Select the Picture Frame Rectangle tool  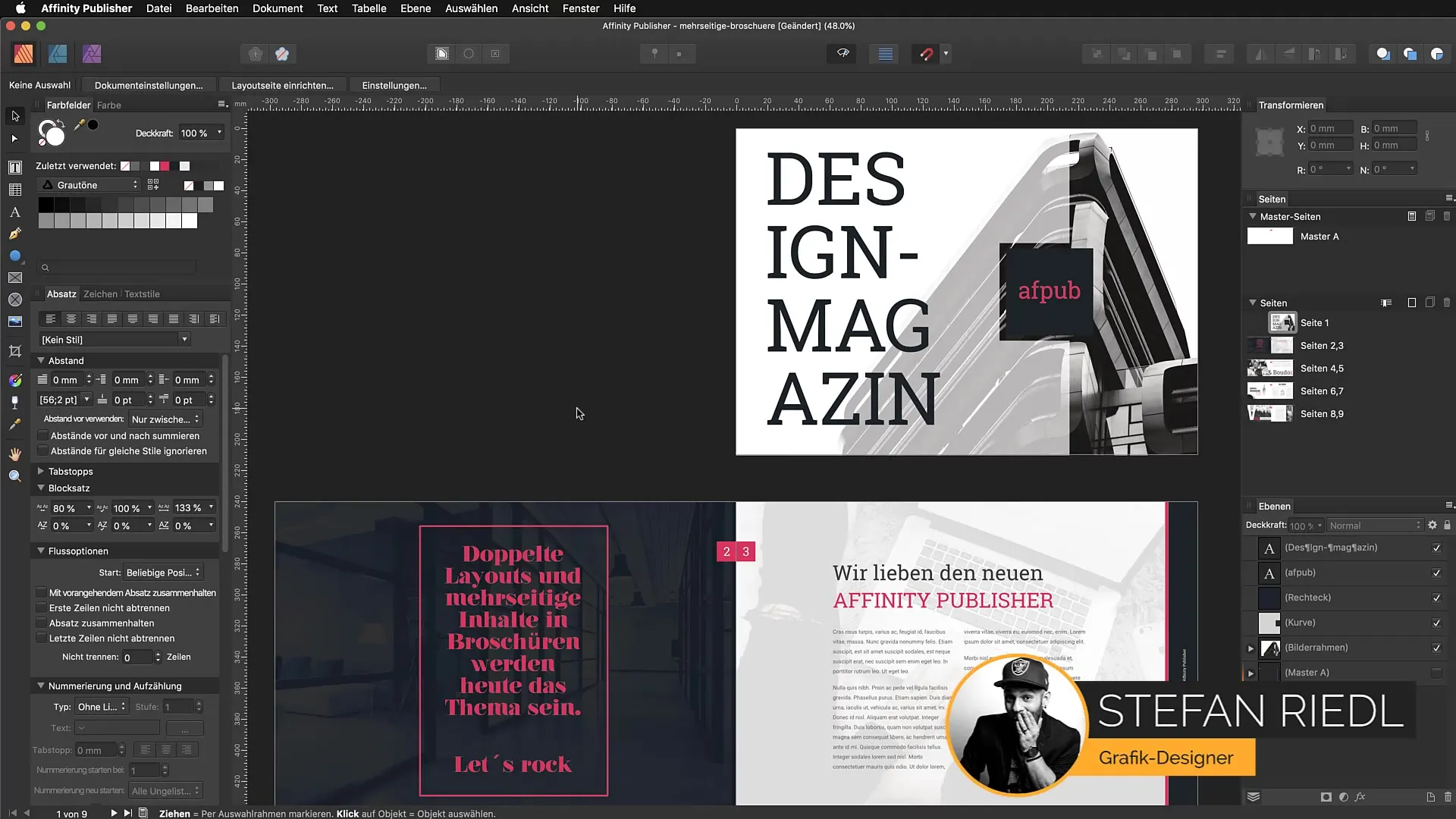(14, 278)
